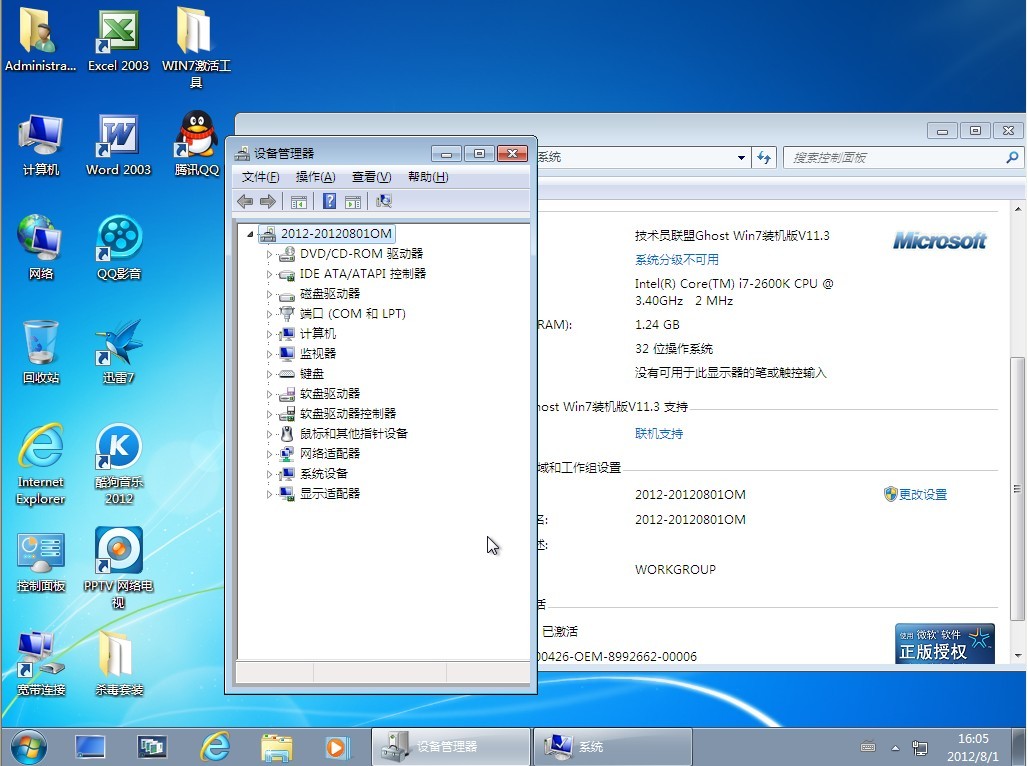Click the show/hide action pane toolbar icon

click(x=353, y=201)
